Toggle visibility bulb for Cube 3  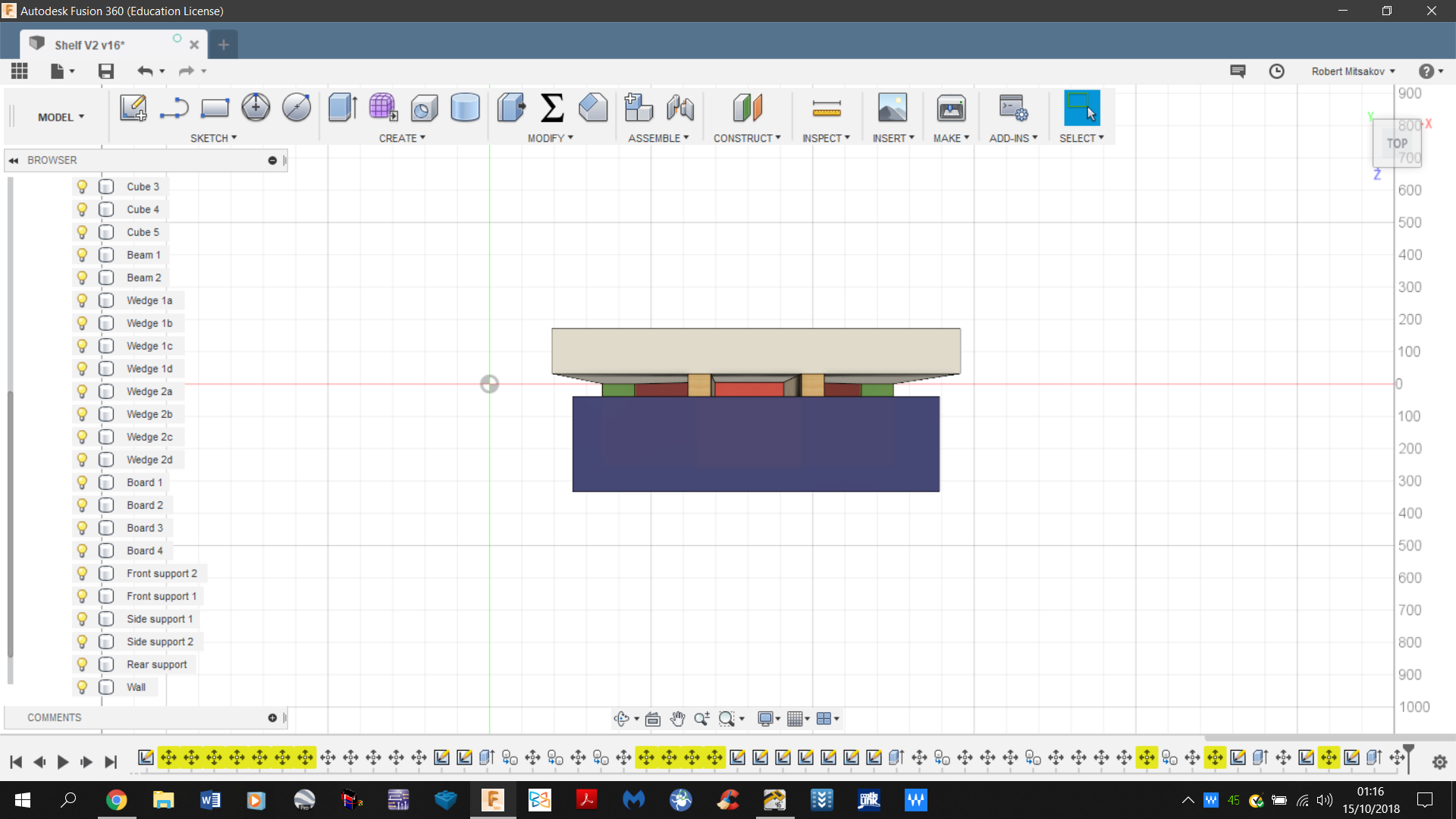[x=82, y=187]
